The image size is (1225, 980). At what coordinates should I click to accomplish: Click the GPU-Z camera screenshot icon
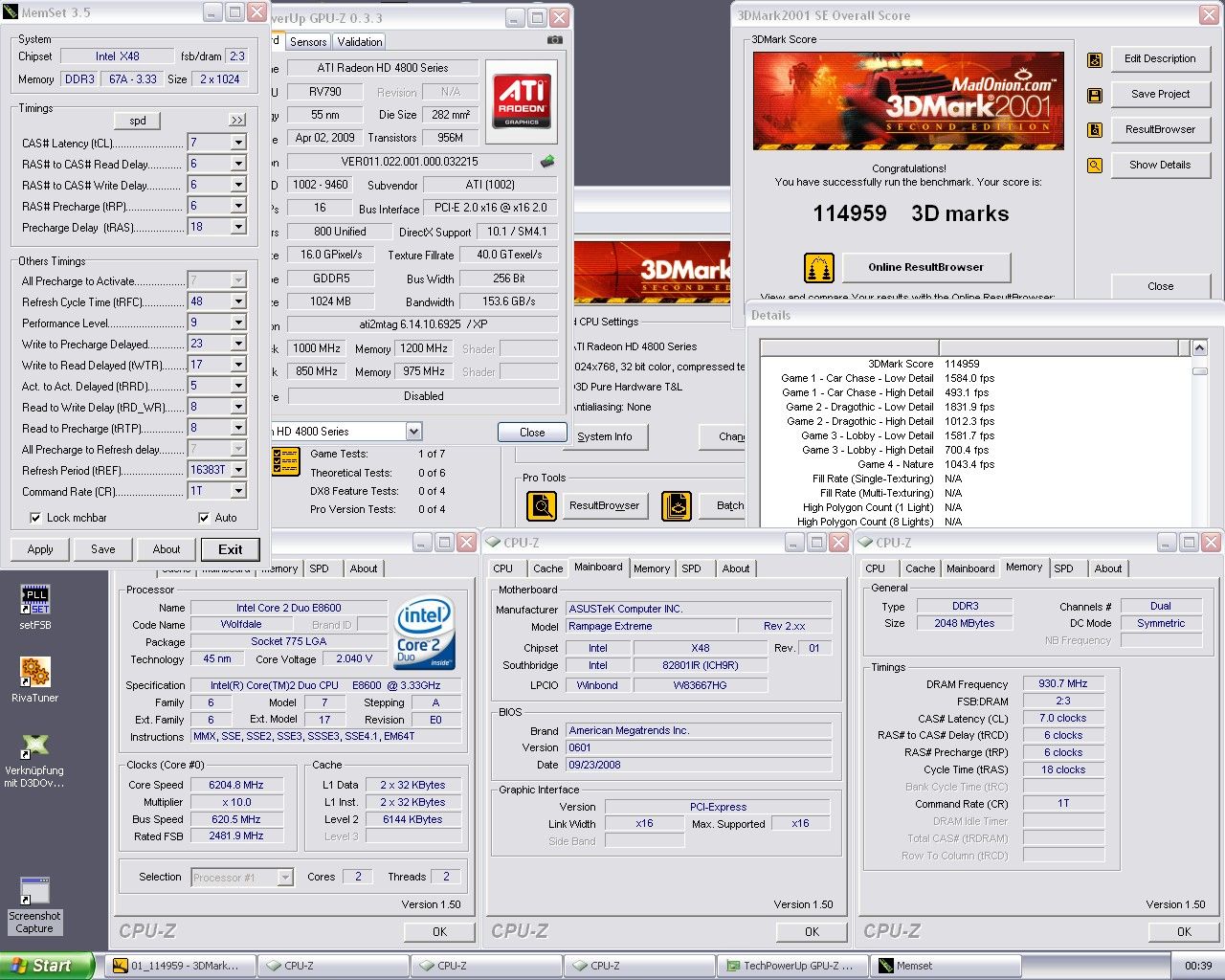[x=554, y=40]
